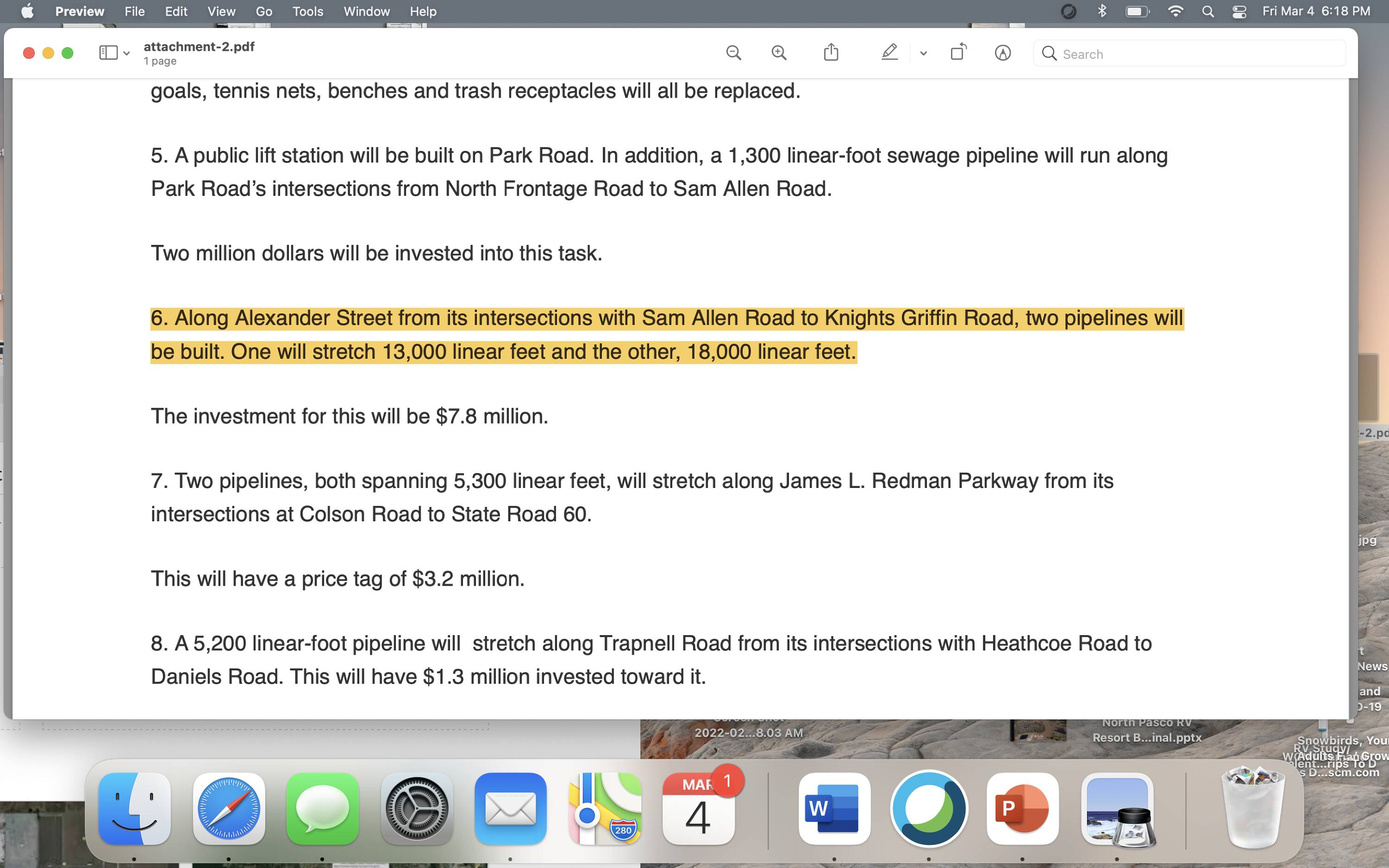Expand the highlight color dropdown arrow

click(923, 53)
